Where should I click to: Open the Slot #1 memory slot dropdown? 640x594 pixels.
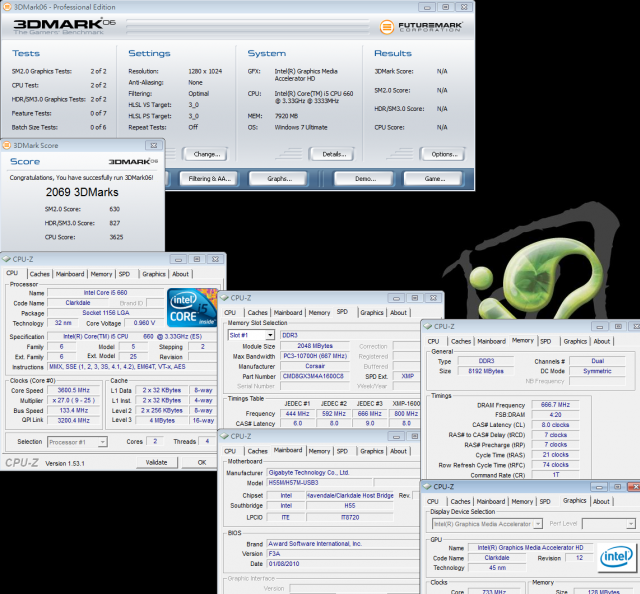[270, 335]
